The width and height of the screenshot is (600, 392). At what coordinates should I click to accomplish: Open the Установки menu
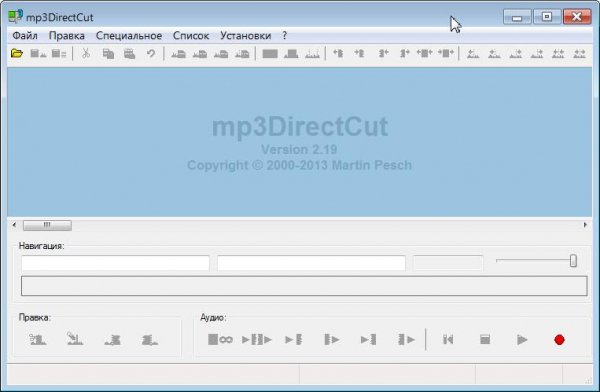tap(245, 36)
